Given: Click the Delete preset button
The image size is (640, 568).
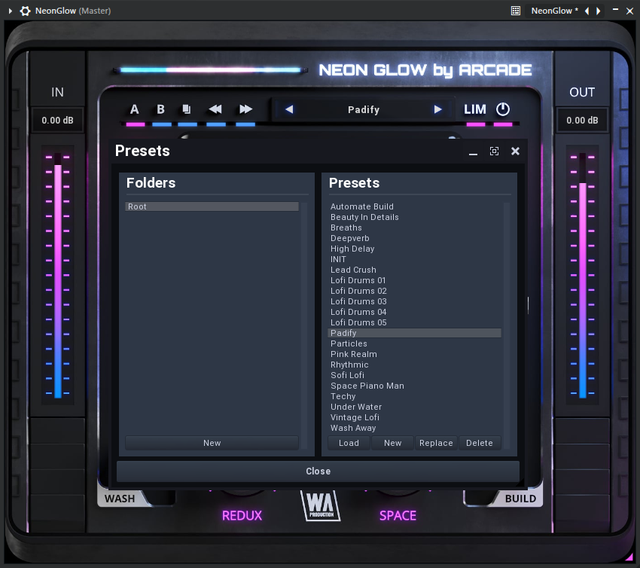Looking at the screenshot, I should (479, 443).
